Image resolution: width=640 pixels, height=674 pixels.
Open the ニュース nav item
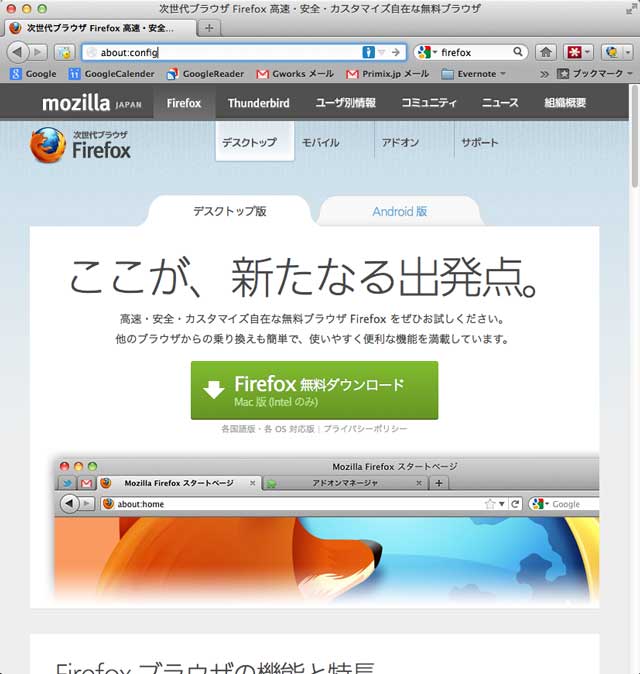(x=500, y=103)
